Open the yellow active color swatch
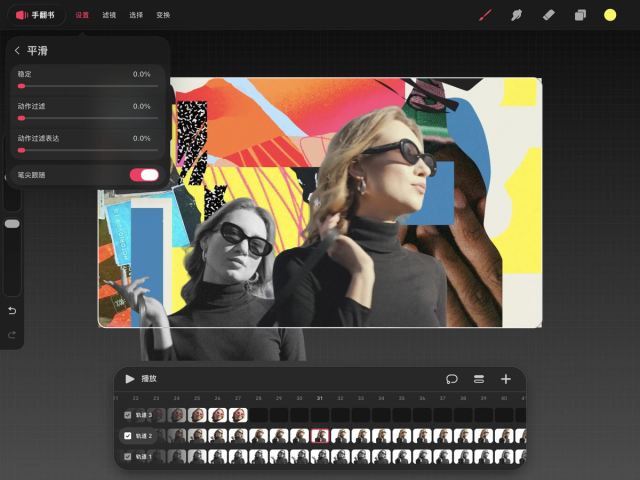The image size is (640, 480). click(610, 15)
